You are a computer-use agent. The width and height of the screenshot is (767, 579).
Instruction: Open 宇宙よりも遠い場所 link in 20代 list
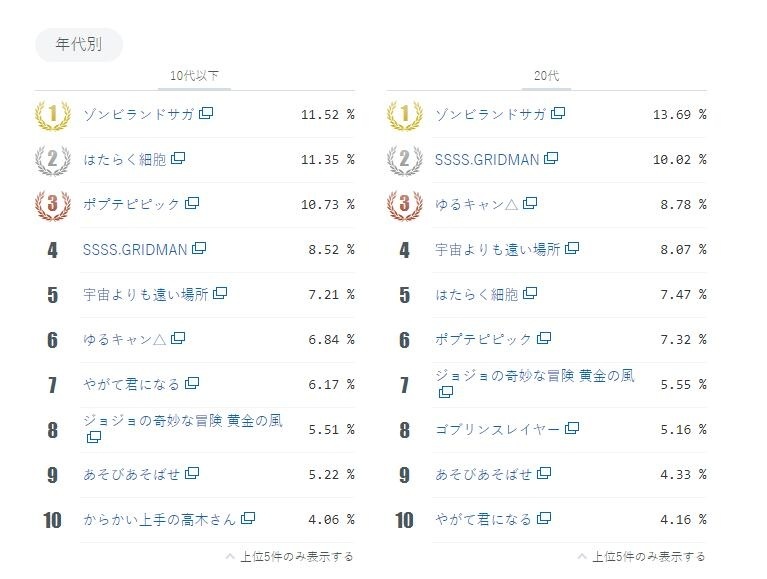[499, 248]
